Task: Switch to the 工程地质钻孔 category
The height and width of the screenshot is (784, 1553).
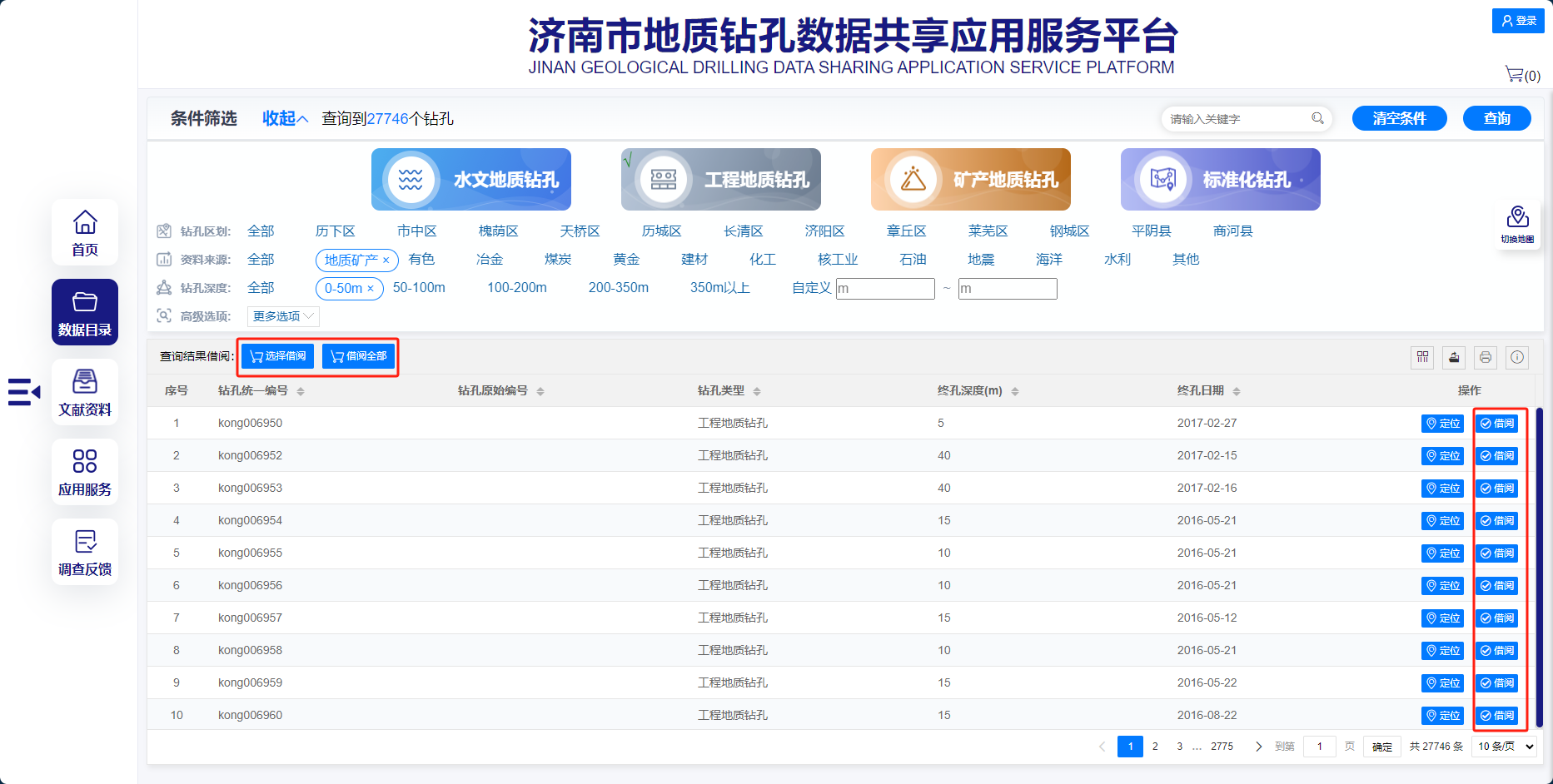Action: click(x=720, y=179)
